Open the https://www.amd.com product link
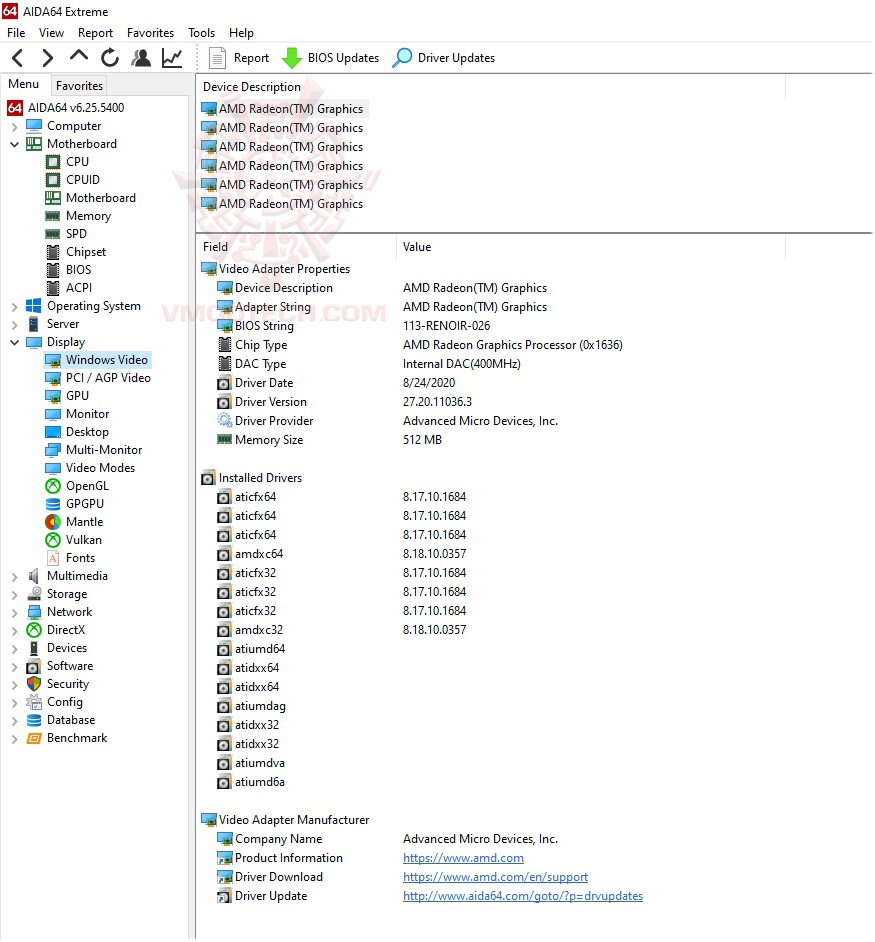 point(463,858)
